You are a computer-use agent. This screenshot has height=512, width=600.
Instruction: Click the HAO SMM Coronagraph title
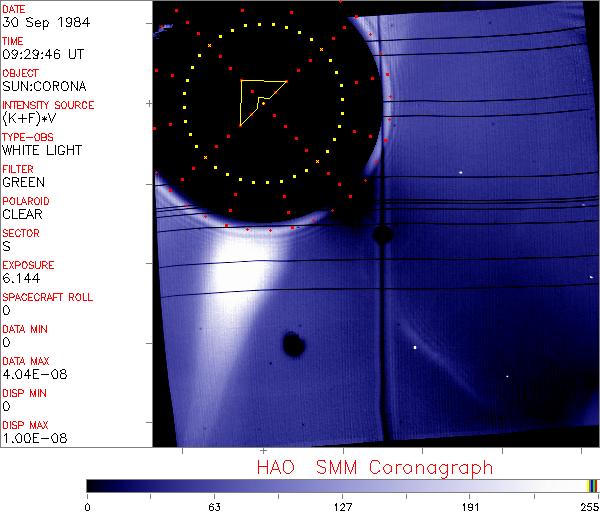pyautogui.click(x=375, y=468)
